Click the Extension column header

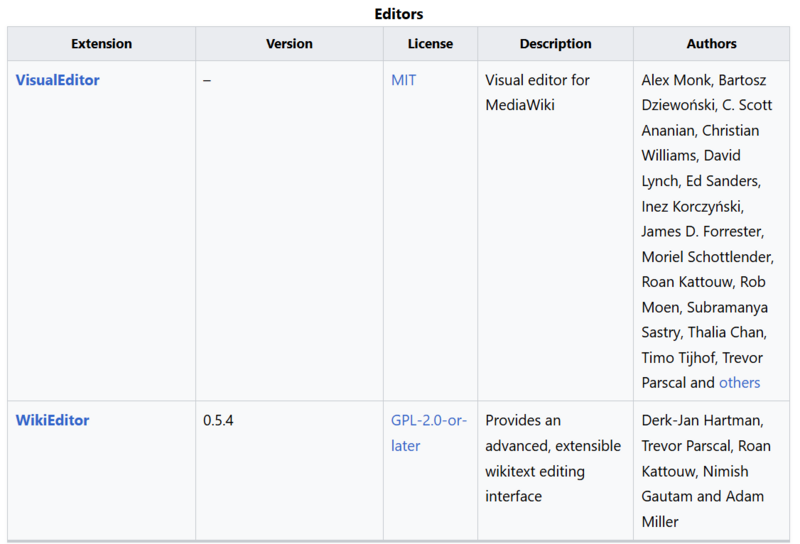pyautogui.click(x=102, y=44)
